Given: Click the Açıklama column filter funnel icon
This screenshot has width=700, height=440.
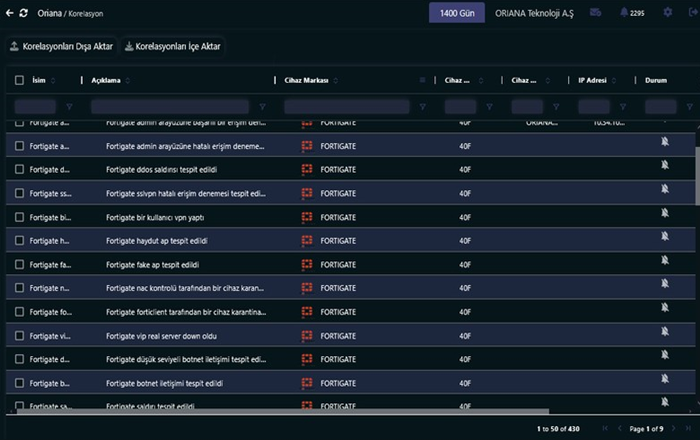Looking at the screenshot, I should 262,107.
